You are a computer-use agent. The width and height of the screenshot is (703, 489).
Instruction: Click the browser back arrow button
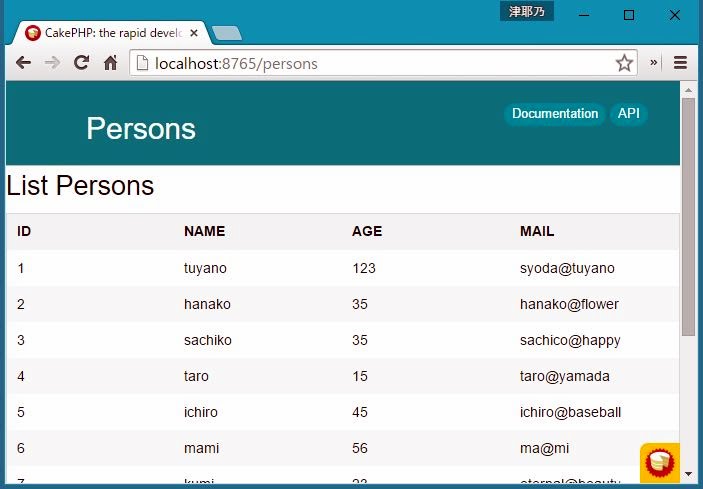[x=23, y=63]
